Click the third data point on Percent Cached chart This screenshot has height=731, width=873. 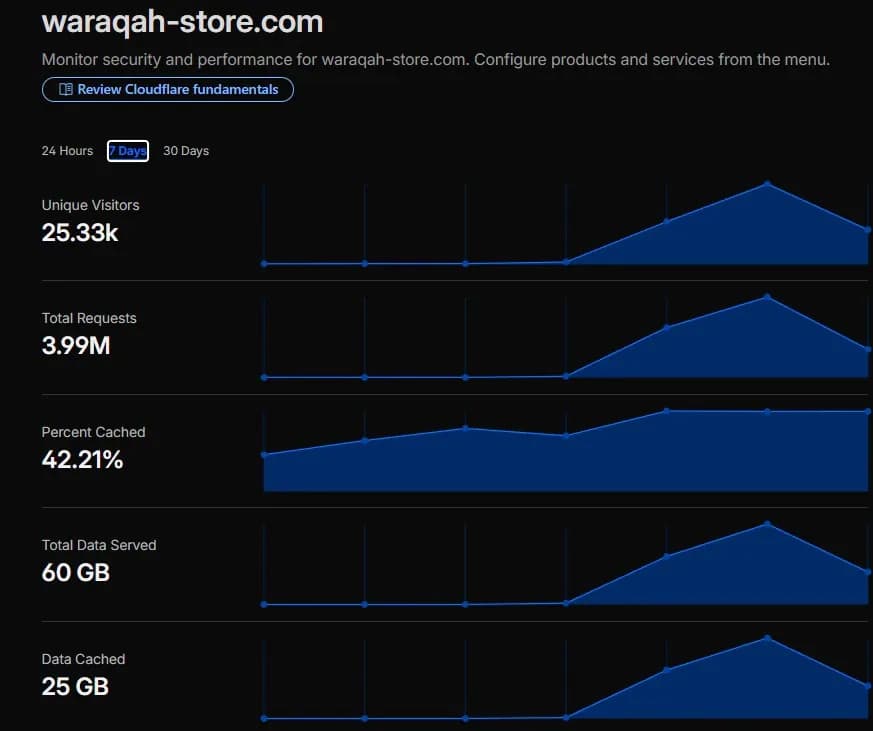[x=465, y=428]
